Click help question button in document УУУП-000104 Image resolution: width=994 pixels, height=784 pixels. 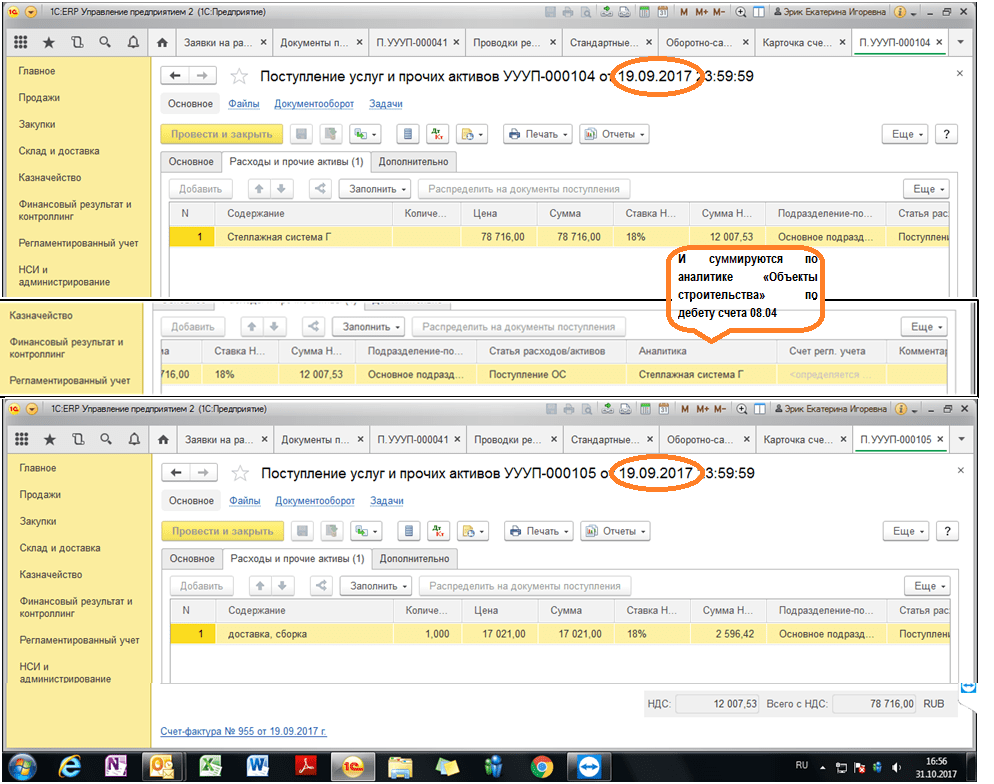[946, 134]
